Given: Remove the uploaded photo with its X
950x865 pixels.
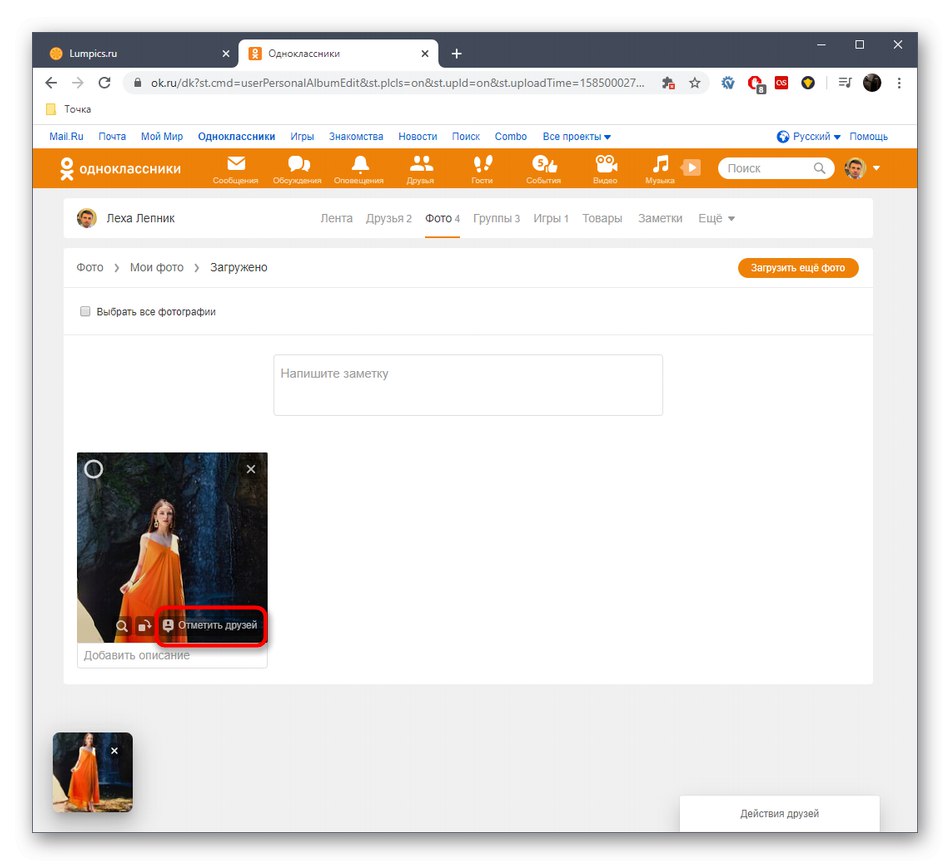Looking at the screenshot, I should click(x=251, y=469).
